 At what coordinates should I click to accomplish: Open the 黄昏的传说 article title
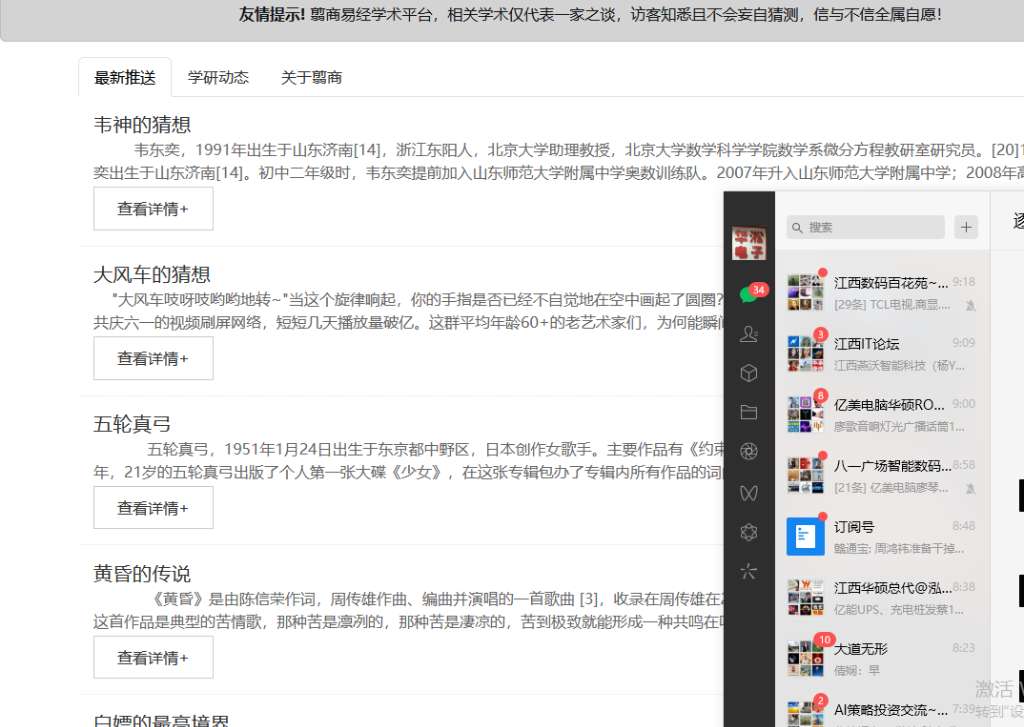click(x=142, y=574)
